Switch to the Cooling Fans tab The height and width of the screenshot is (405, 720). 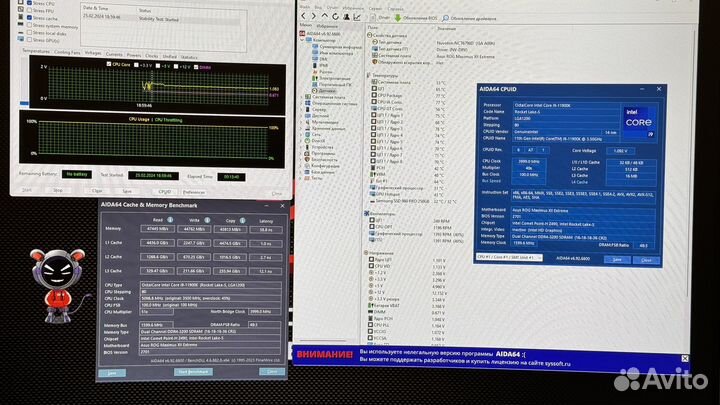pos(67,52)
